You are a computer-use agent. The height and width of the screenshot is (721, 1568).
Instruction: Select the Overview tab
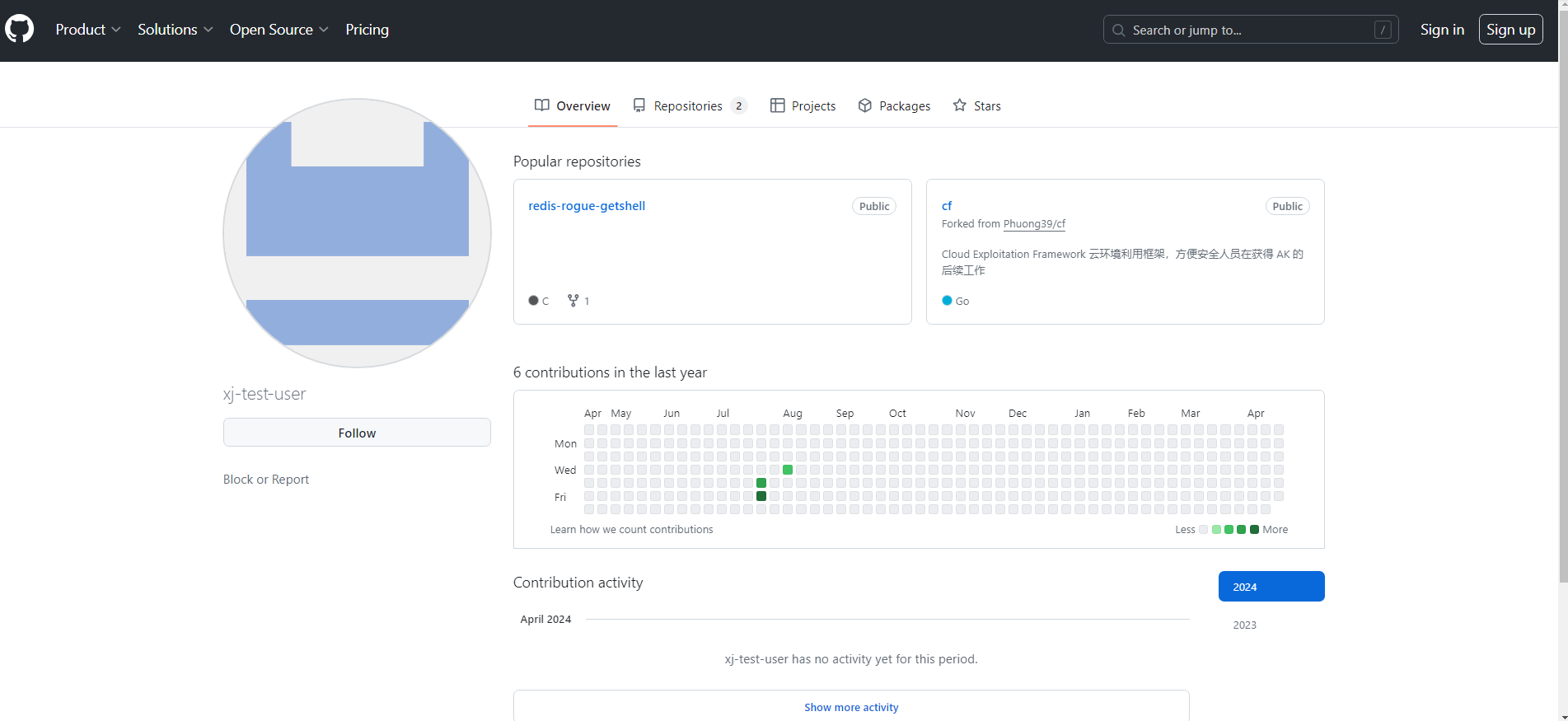point(573,105)
